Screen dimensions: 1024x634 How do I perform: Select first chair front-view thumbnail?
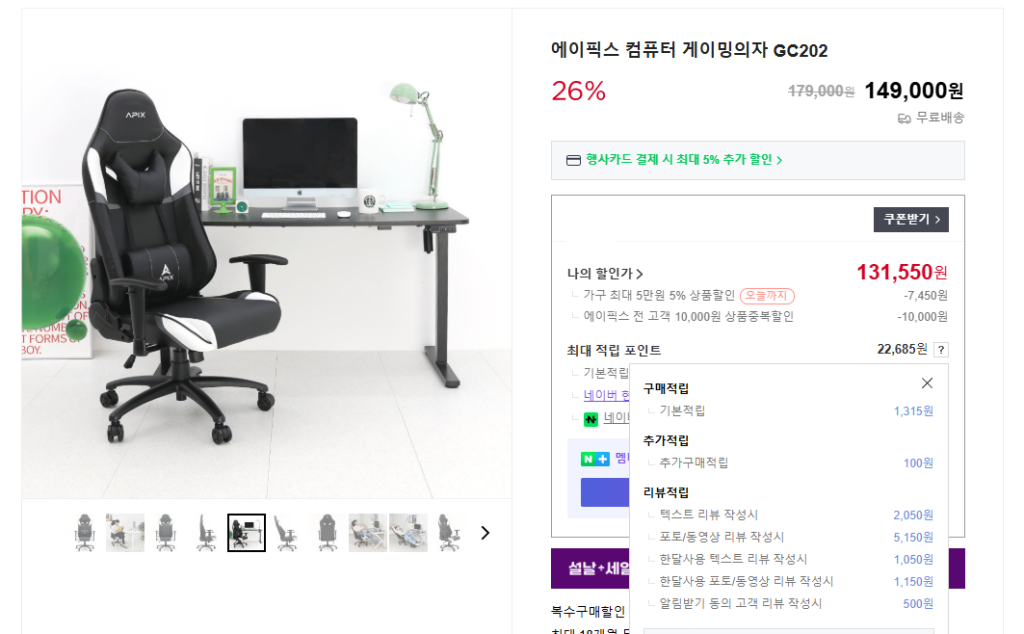click(85, 533)
